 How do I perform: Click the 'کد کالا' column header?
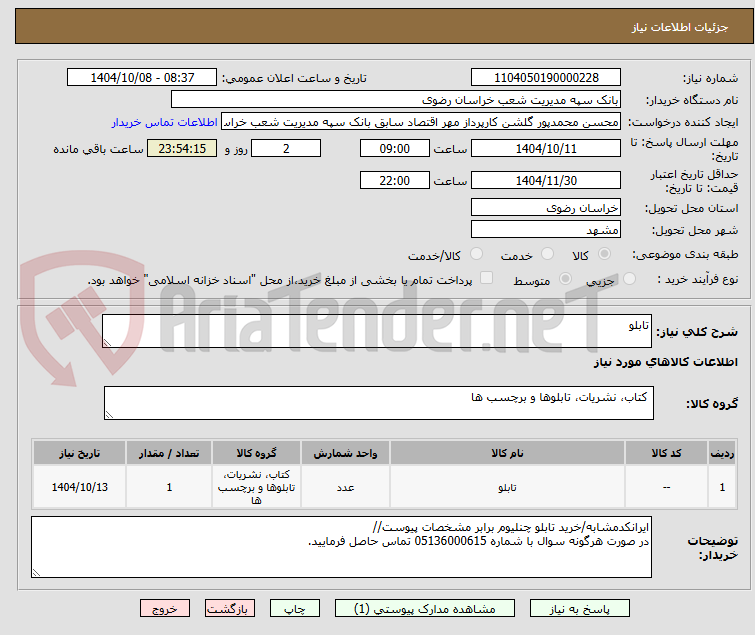pos(666,453)
